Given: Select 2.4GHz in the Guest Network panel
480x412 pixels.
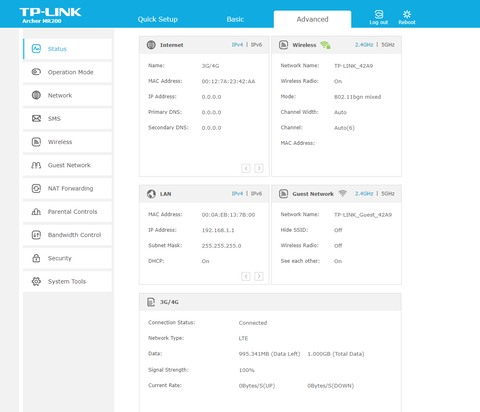Looking at the screenshot, I should point(364,194).
